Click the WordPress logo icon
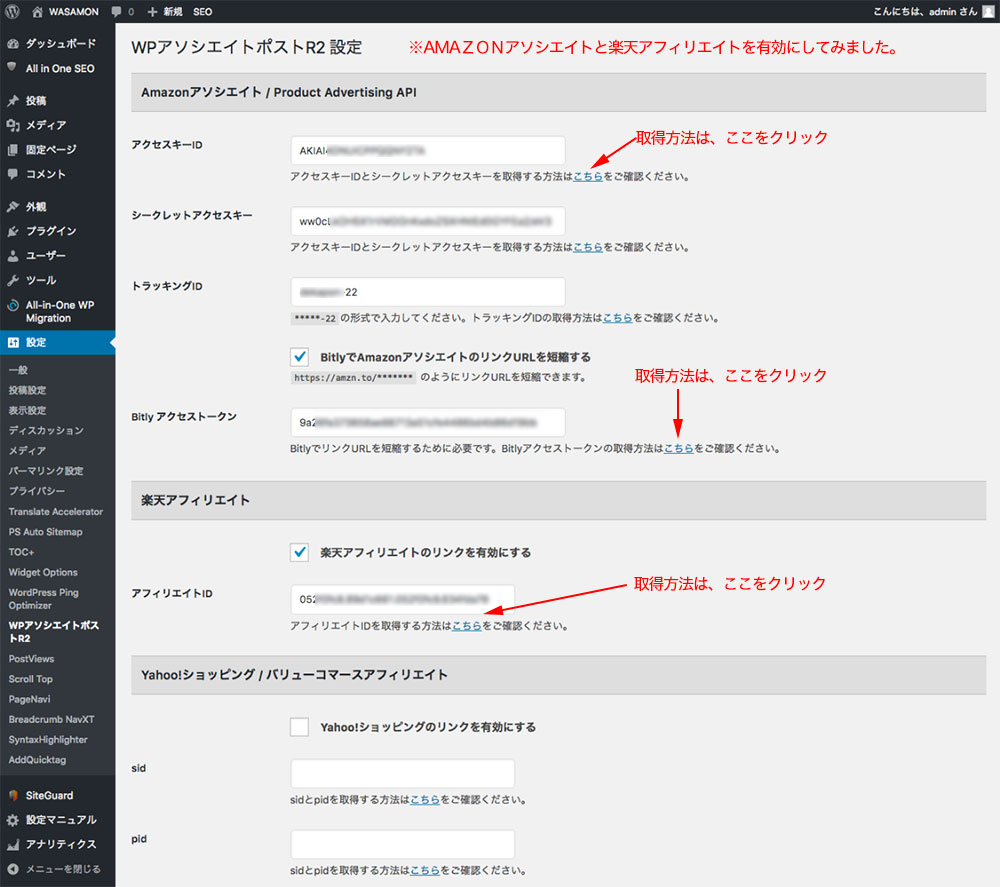The height and width of the screenshot is (887, 1000). click(12, 11)
